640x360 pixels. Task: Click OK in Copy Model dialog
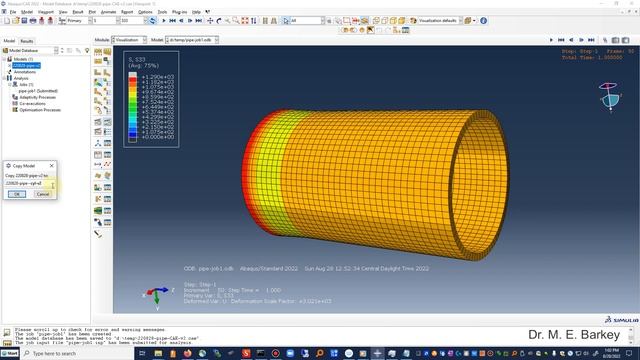[17, 194]
